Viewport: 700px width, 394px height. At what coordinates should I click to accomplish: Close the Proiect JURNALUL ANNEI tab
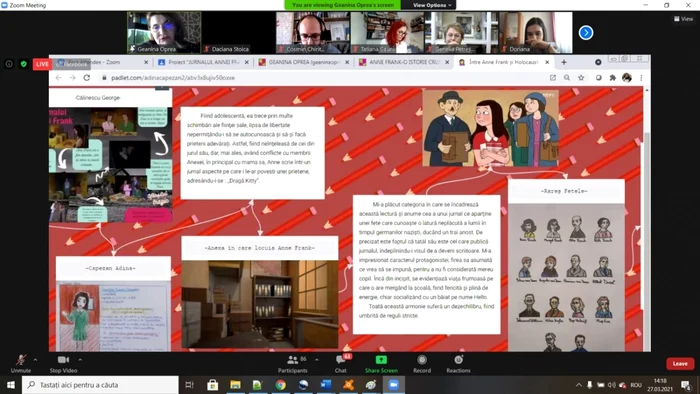(x=246, y=62)
